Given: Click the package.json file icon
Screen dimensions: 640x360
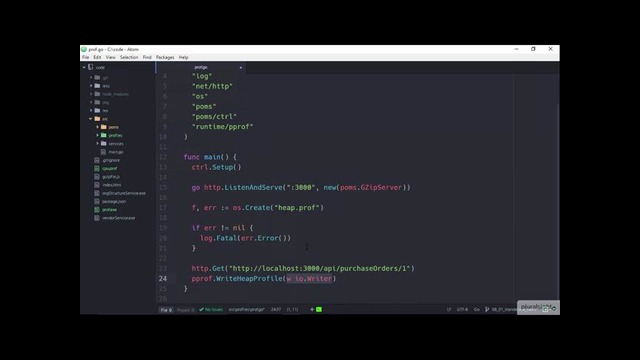Looking at the screenshot, I should click(97, 201).
